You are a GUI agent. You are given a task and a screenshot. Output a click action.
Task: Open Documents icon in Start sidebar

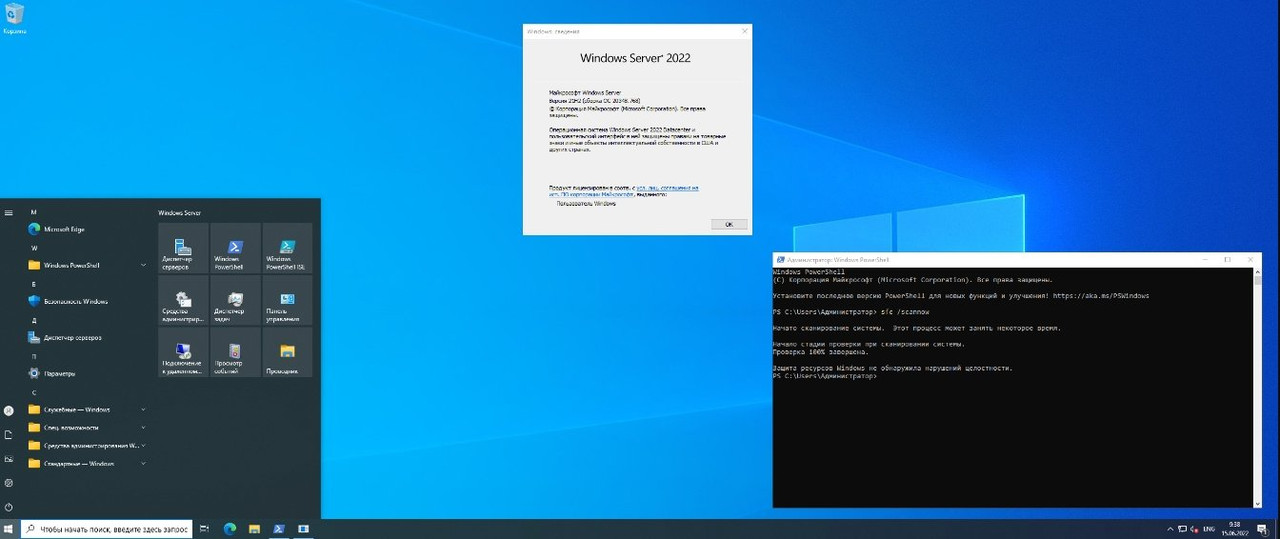click(x=9, y=434)
